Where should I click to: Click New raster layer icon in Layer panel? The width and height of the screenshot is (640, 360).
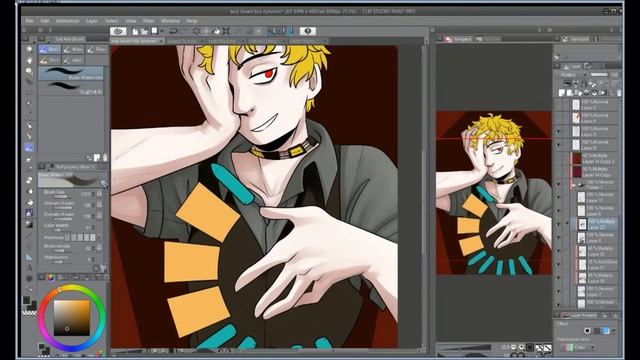(562, 93)
